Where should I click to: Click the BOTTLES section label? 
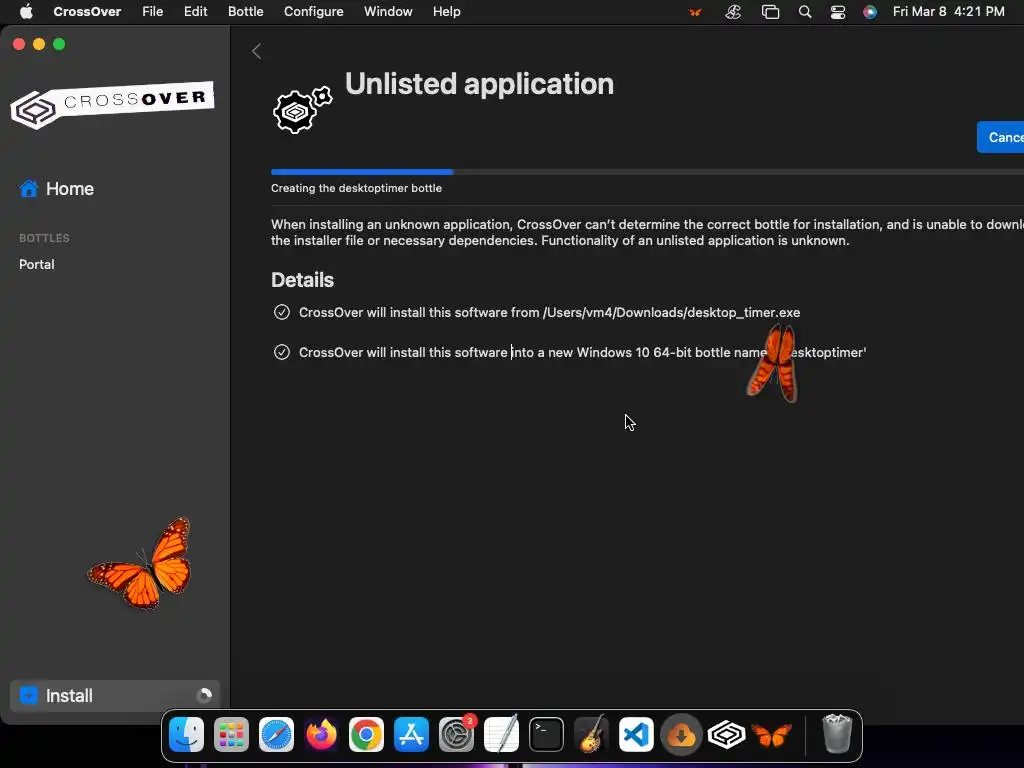[x=44, y=238]
